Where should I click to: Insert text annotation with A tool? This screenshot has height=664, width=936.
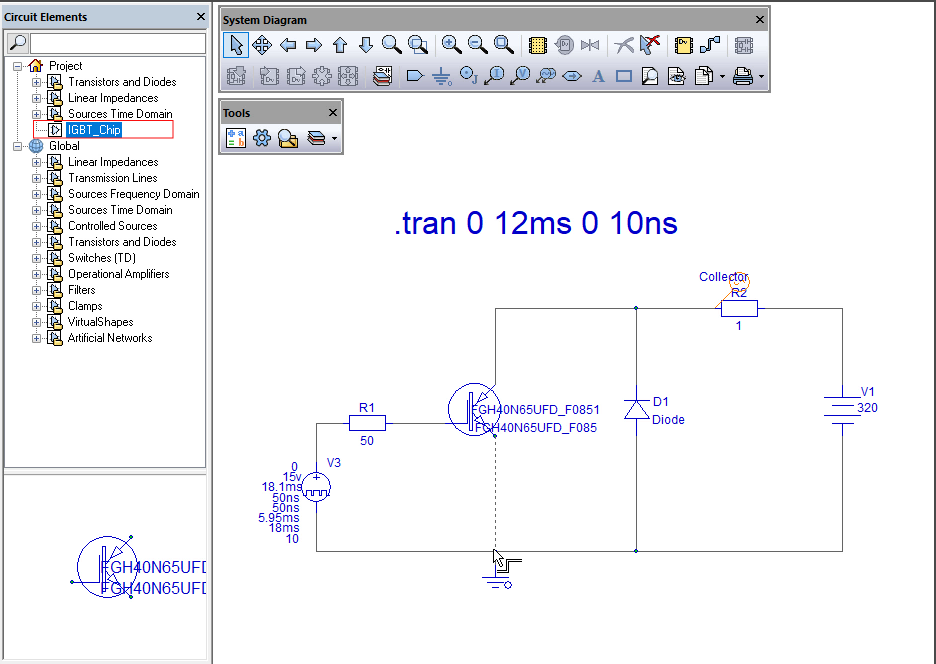coord(598,76)
